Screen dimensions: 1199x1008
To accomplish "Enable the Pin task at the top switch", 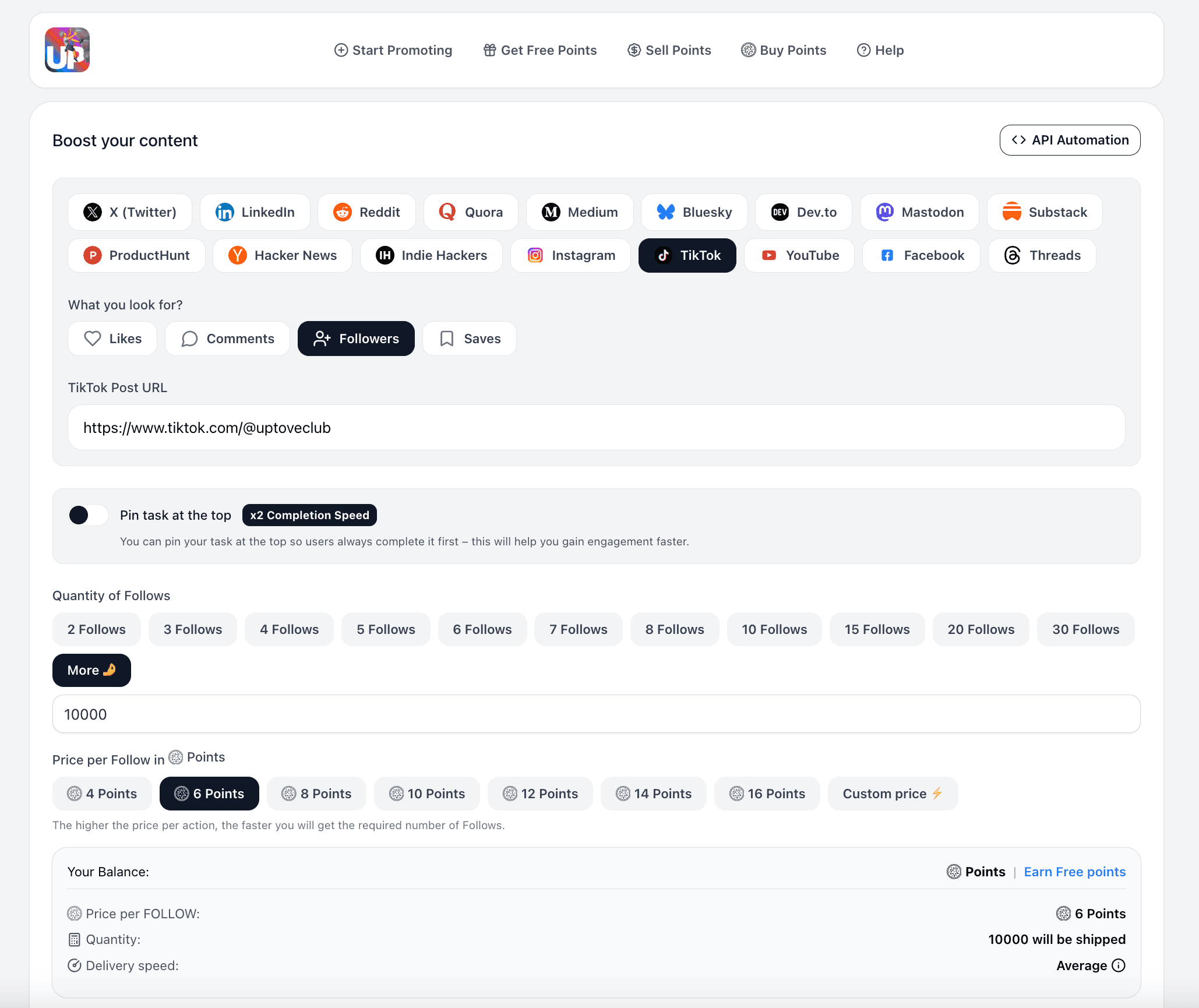I will 87,515.
